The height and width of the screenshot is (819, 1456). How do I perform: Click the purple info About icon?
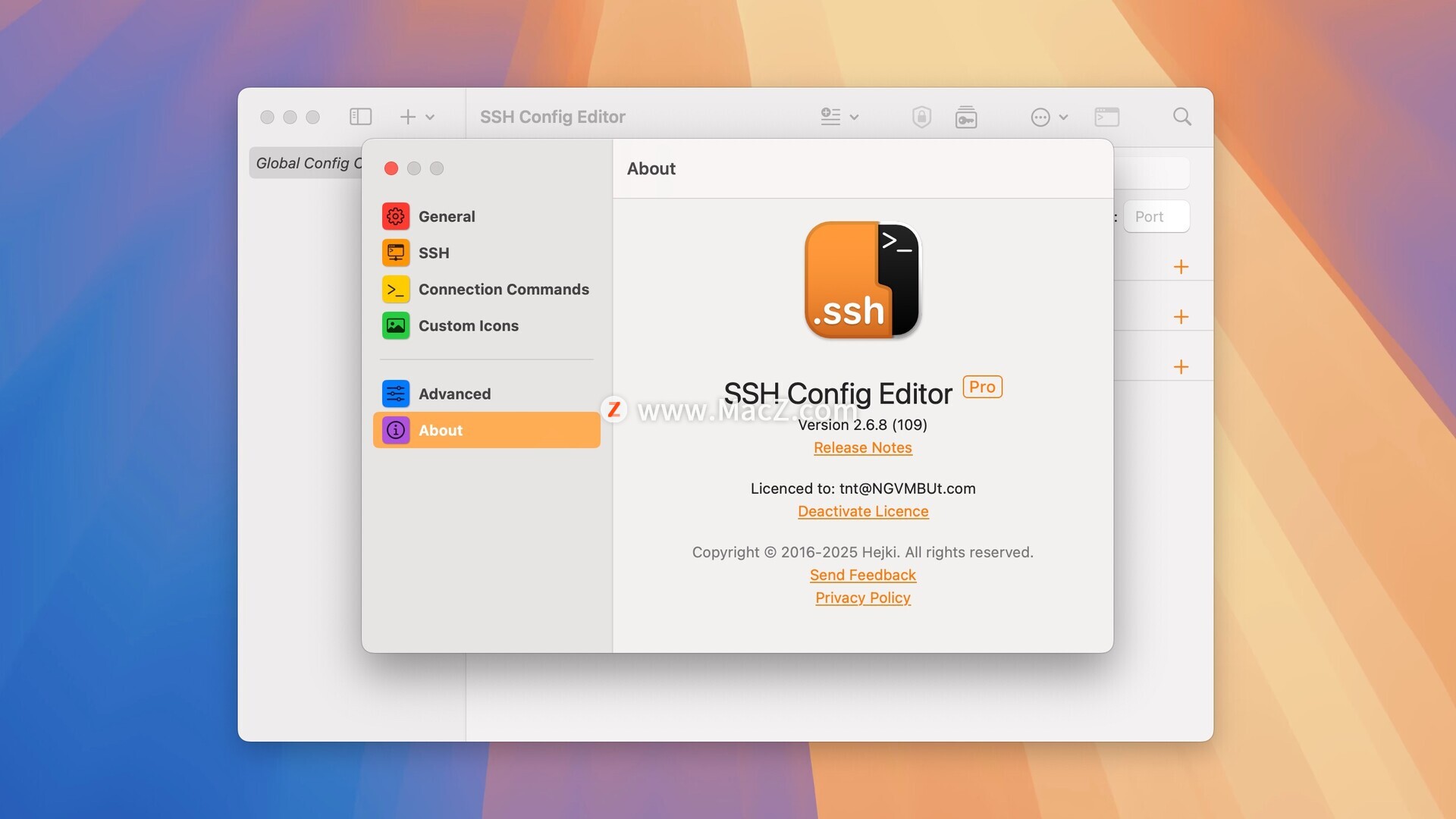(396, 430)
